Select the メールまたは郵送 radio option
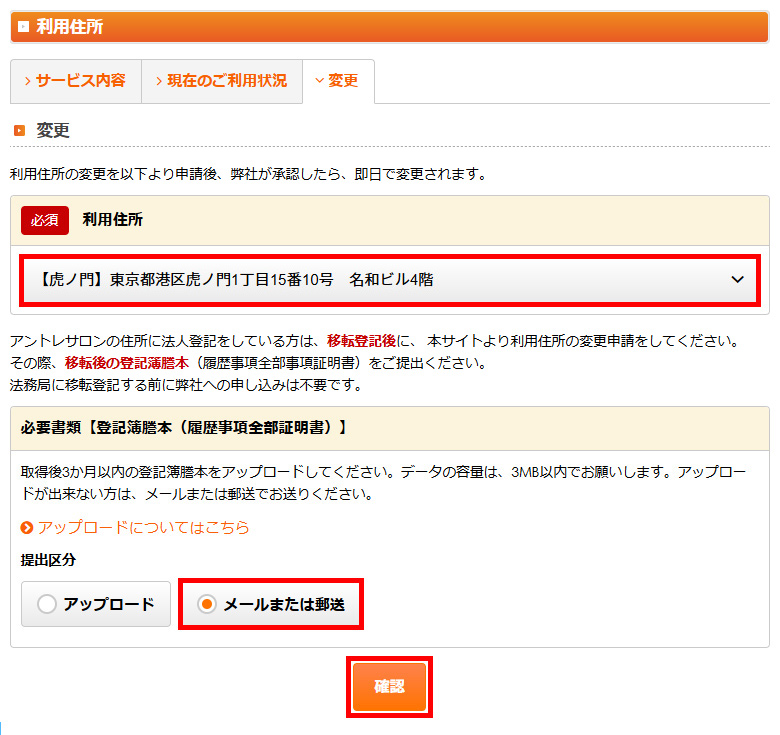Screen dimensions: 780x735 (x=207, y=604)
